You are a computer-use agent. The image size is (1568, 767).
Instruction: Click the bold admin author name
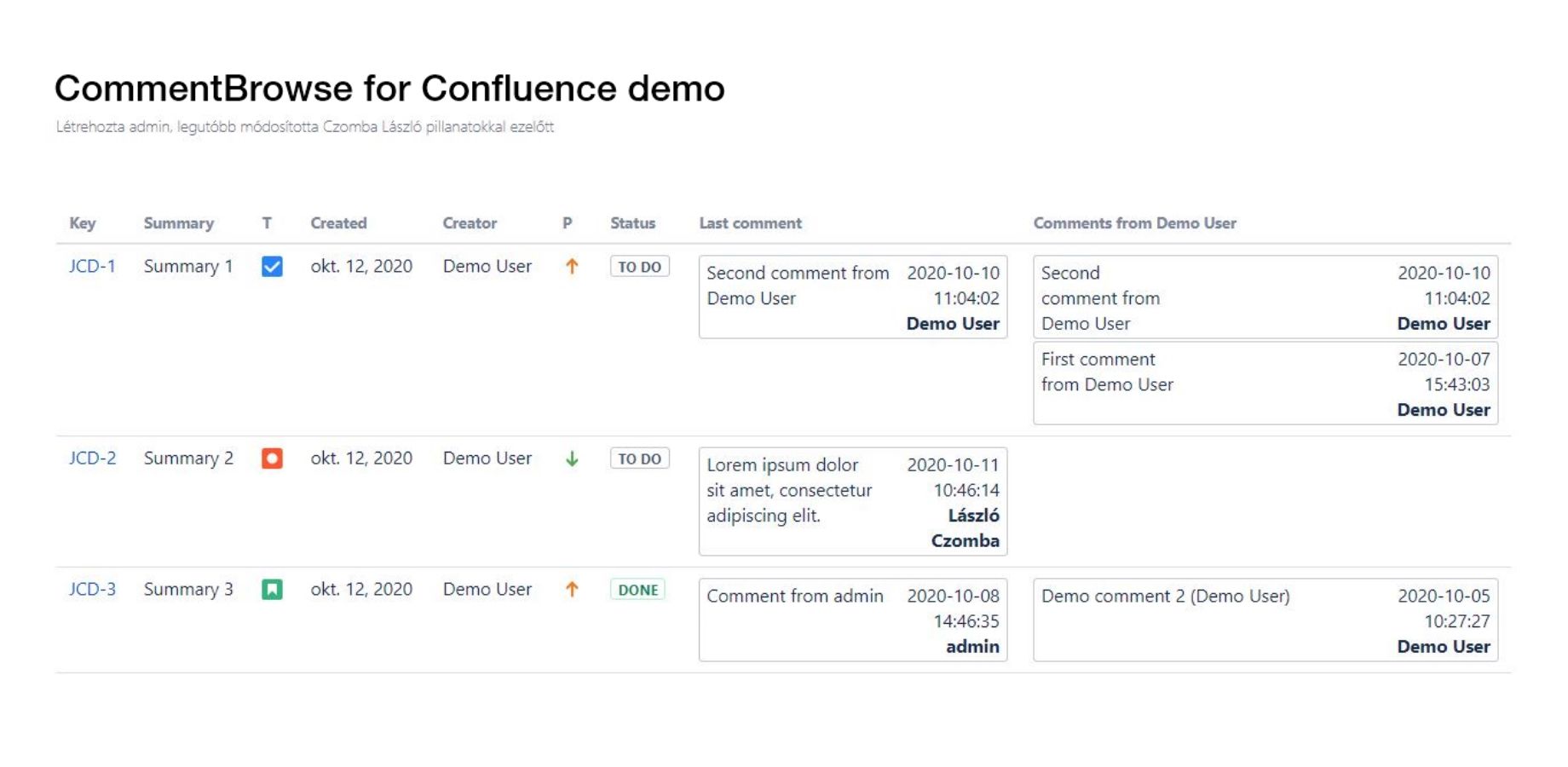pos(972,646)
